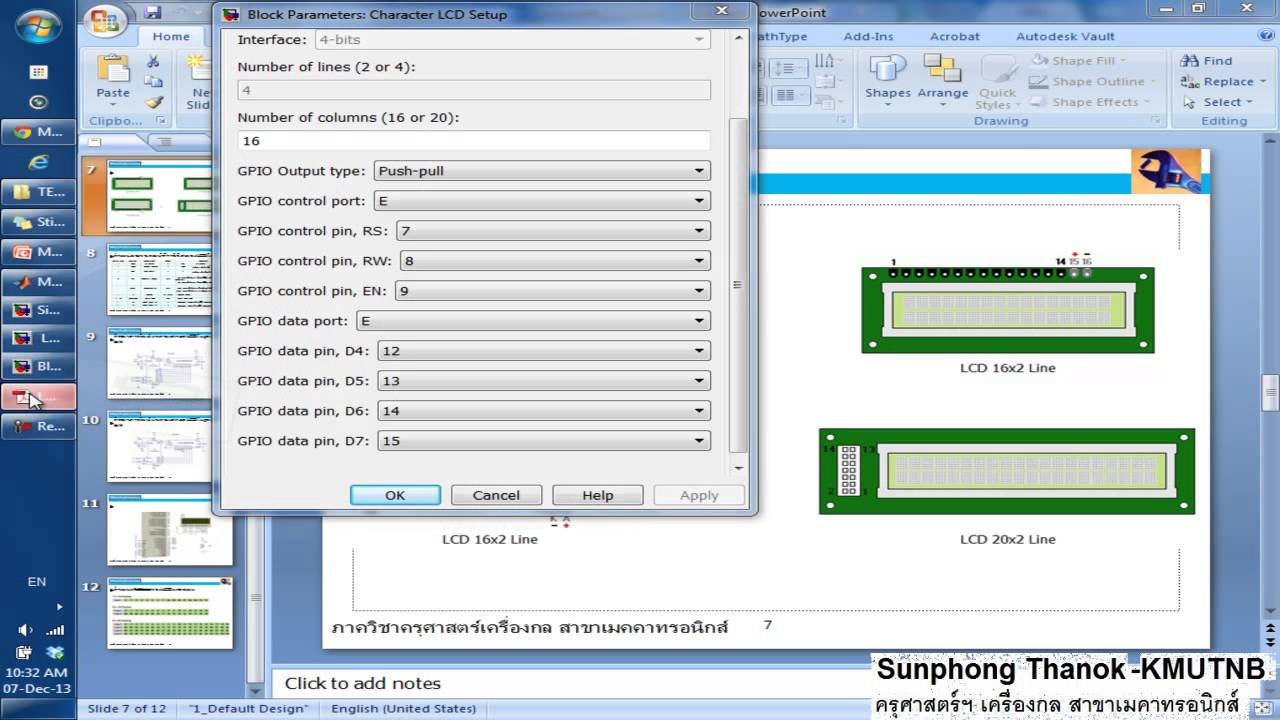Confirm dialog with OK button
This screenshot has width=1280, height=720.
395,495
